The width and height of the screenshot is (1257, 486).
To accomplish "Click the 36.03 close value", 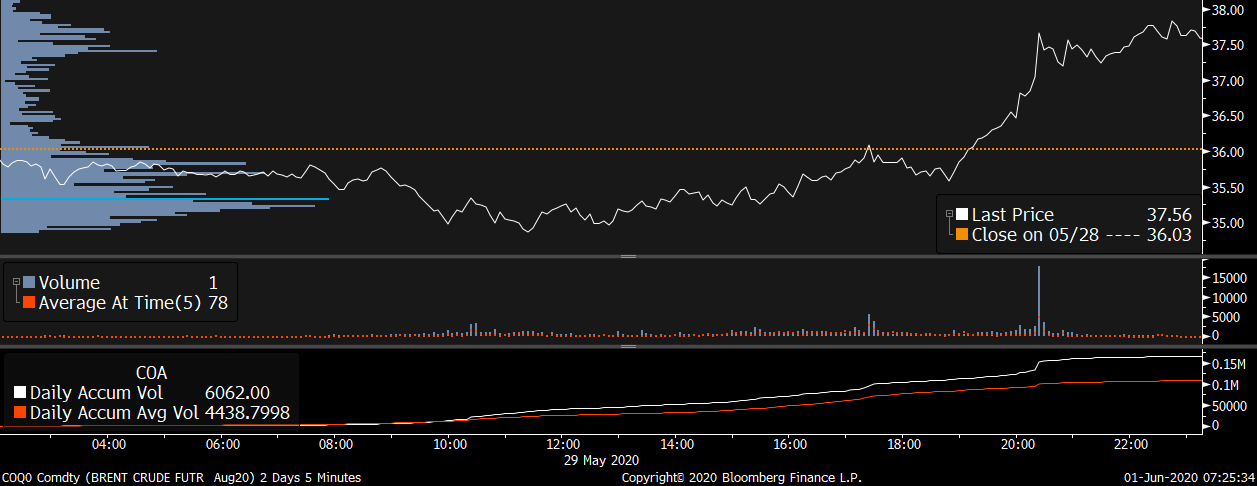I will point(1169,235).
